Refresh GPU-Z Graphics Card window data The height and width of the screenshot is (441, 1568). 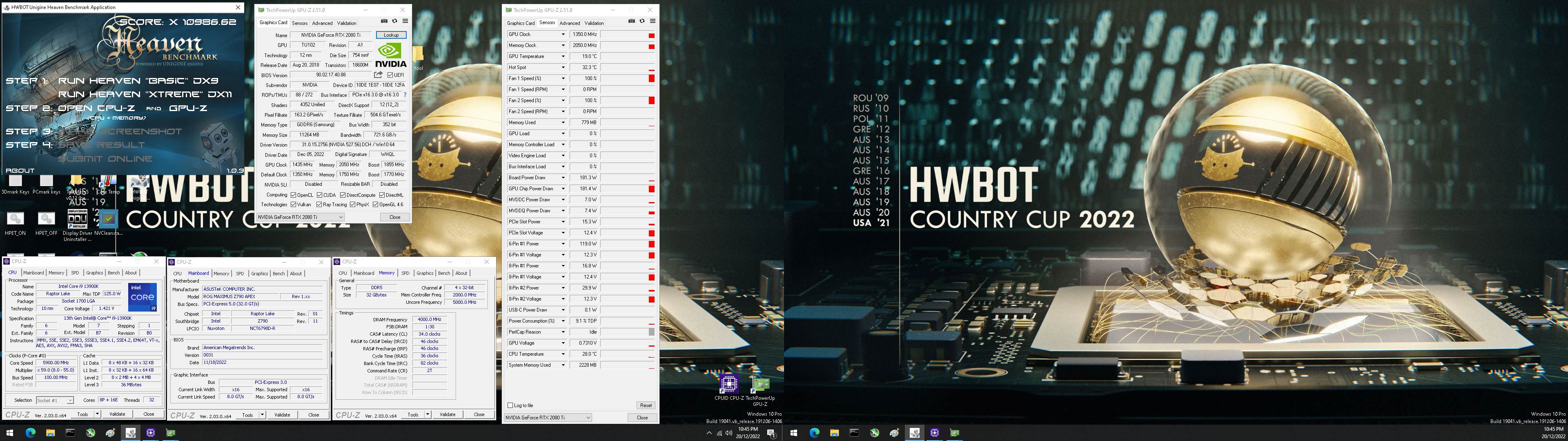(394, 21)
